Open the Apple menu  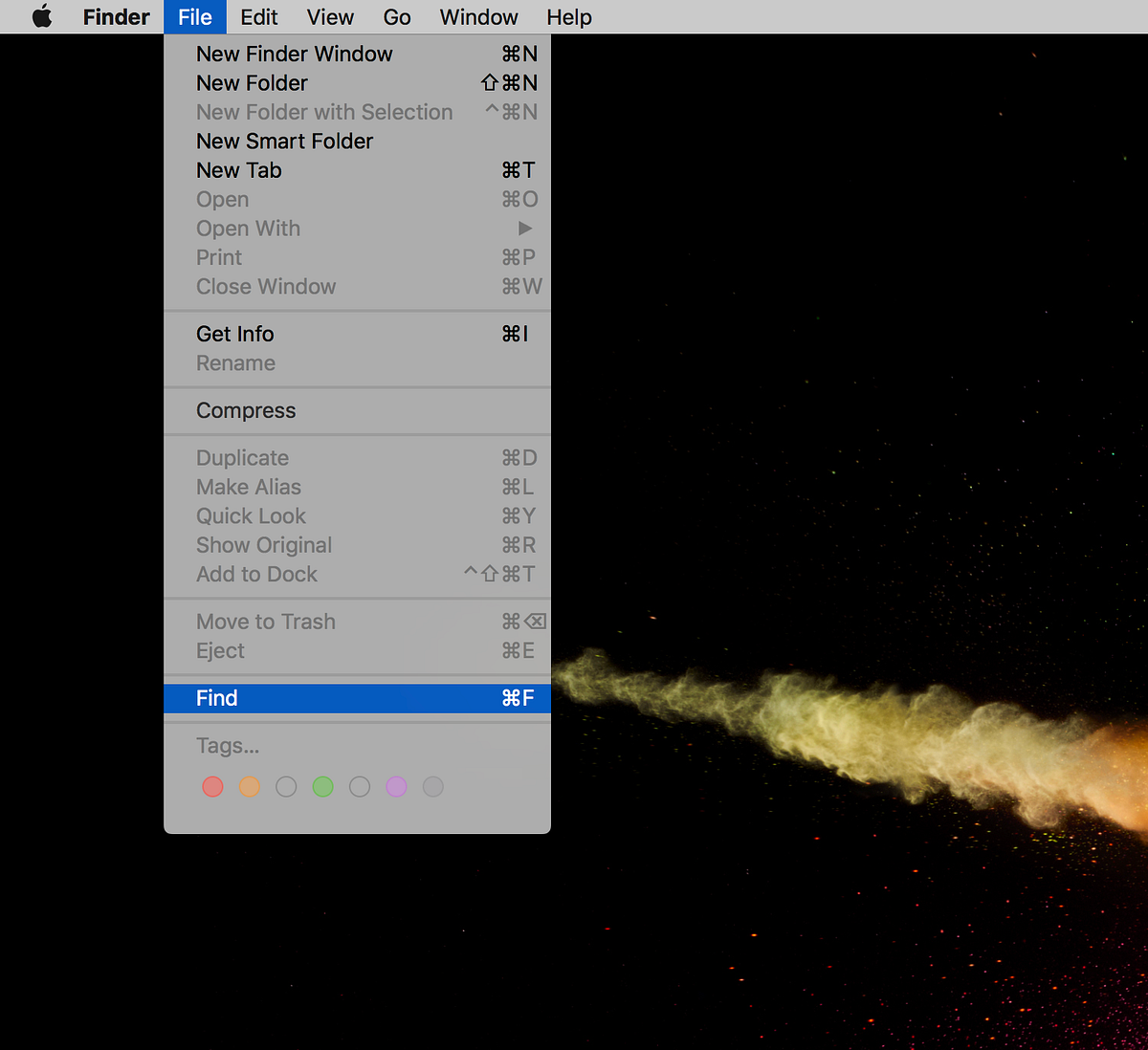pos(40,16)
